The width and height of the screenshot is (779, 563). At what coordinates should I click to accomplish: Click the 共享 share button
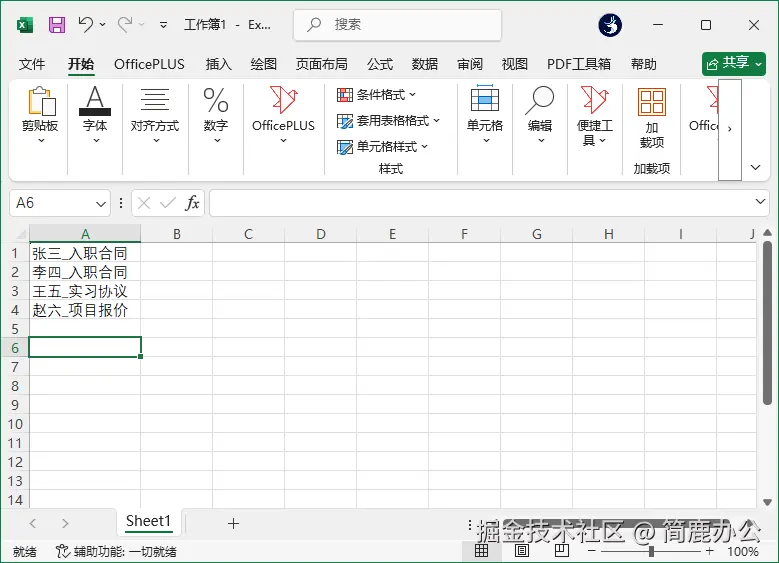734,64
